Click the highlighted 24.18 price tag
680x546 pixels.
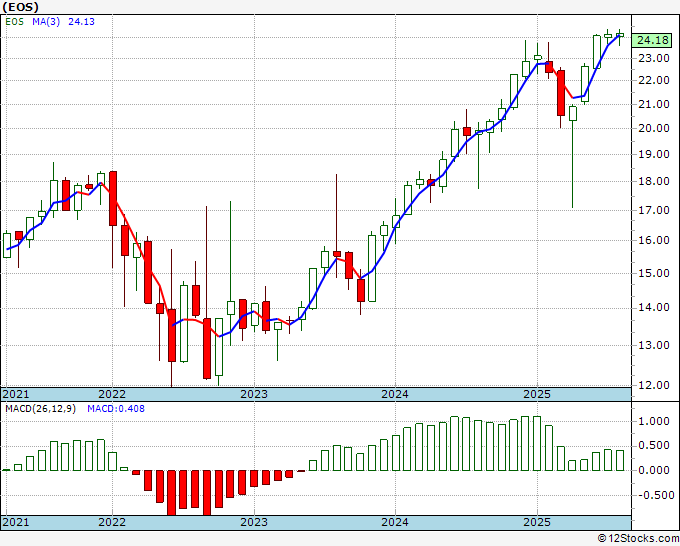652,40
